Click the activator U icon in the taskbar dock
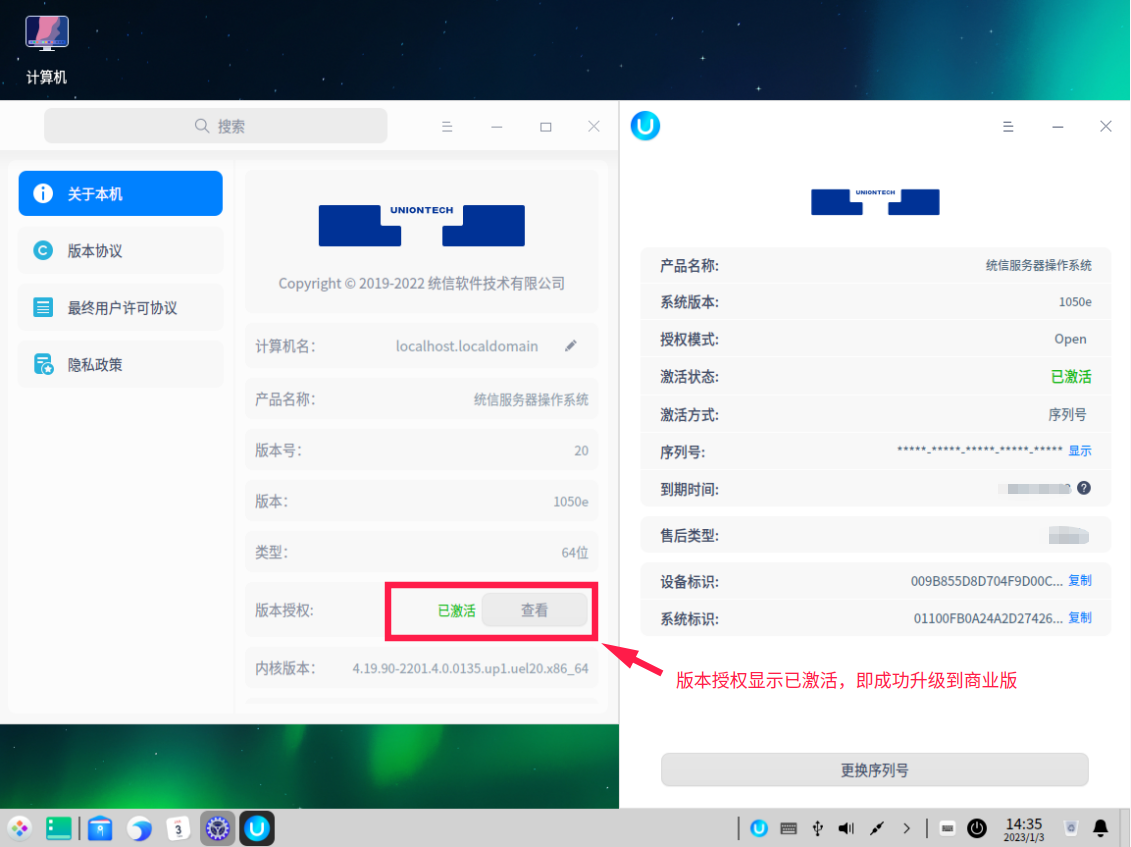 click(x=257, y=828)
